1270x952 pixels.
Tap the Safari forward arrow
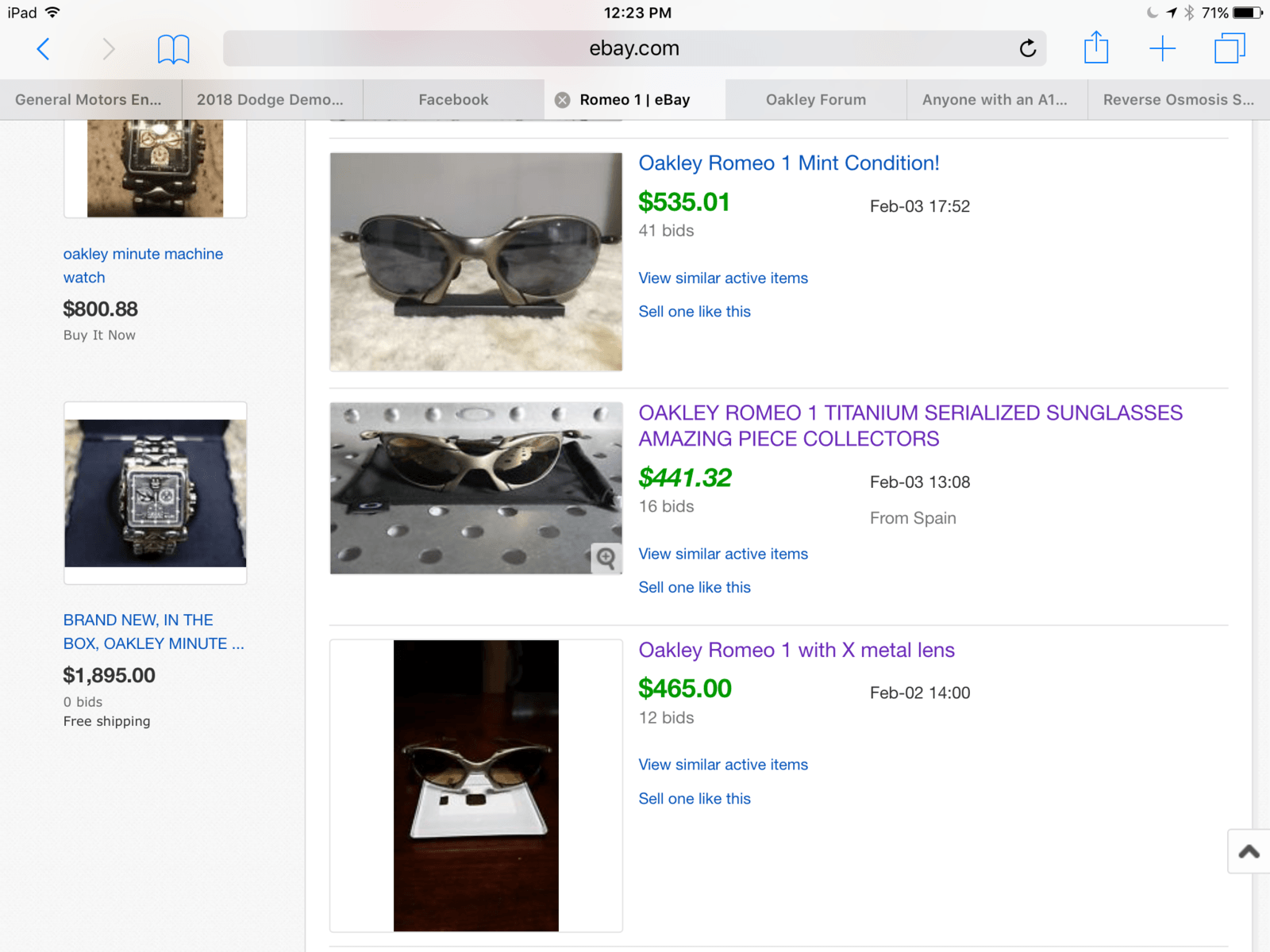tap(109, 49)
